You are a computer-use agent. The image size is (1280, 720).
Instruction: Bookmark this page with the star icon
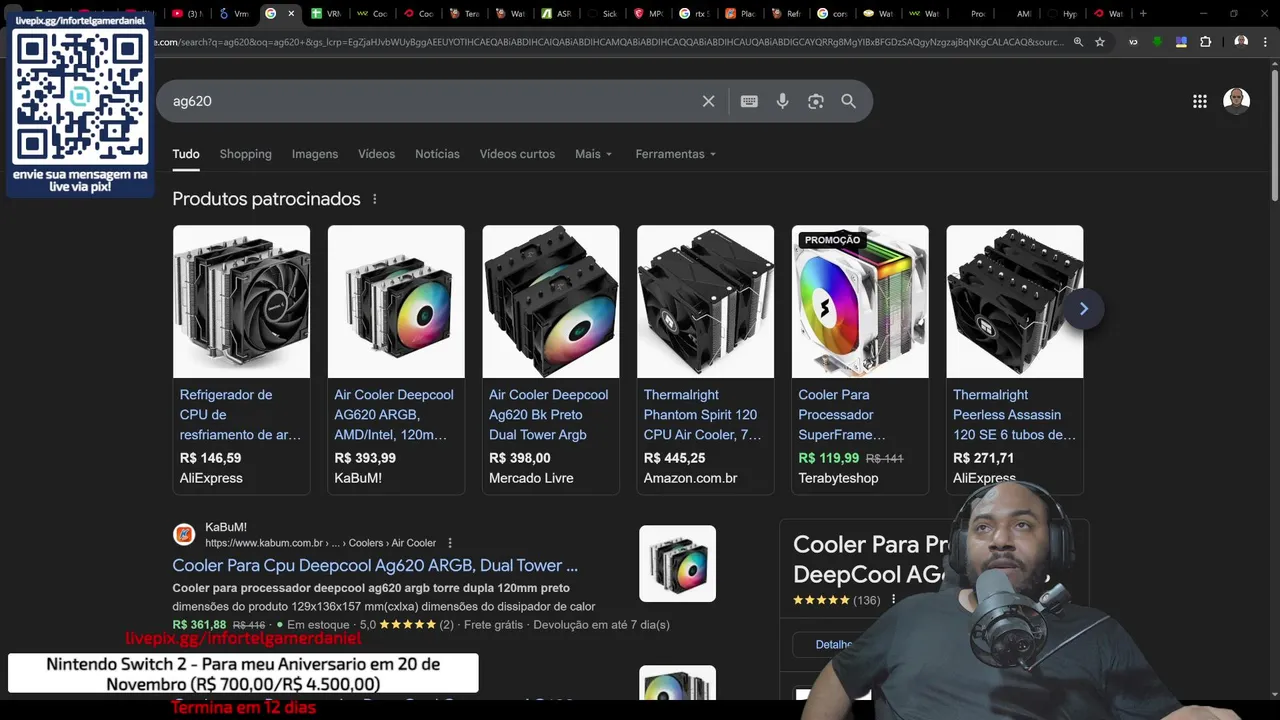click(1100, 42)
